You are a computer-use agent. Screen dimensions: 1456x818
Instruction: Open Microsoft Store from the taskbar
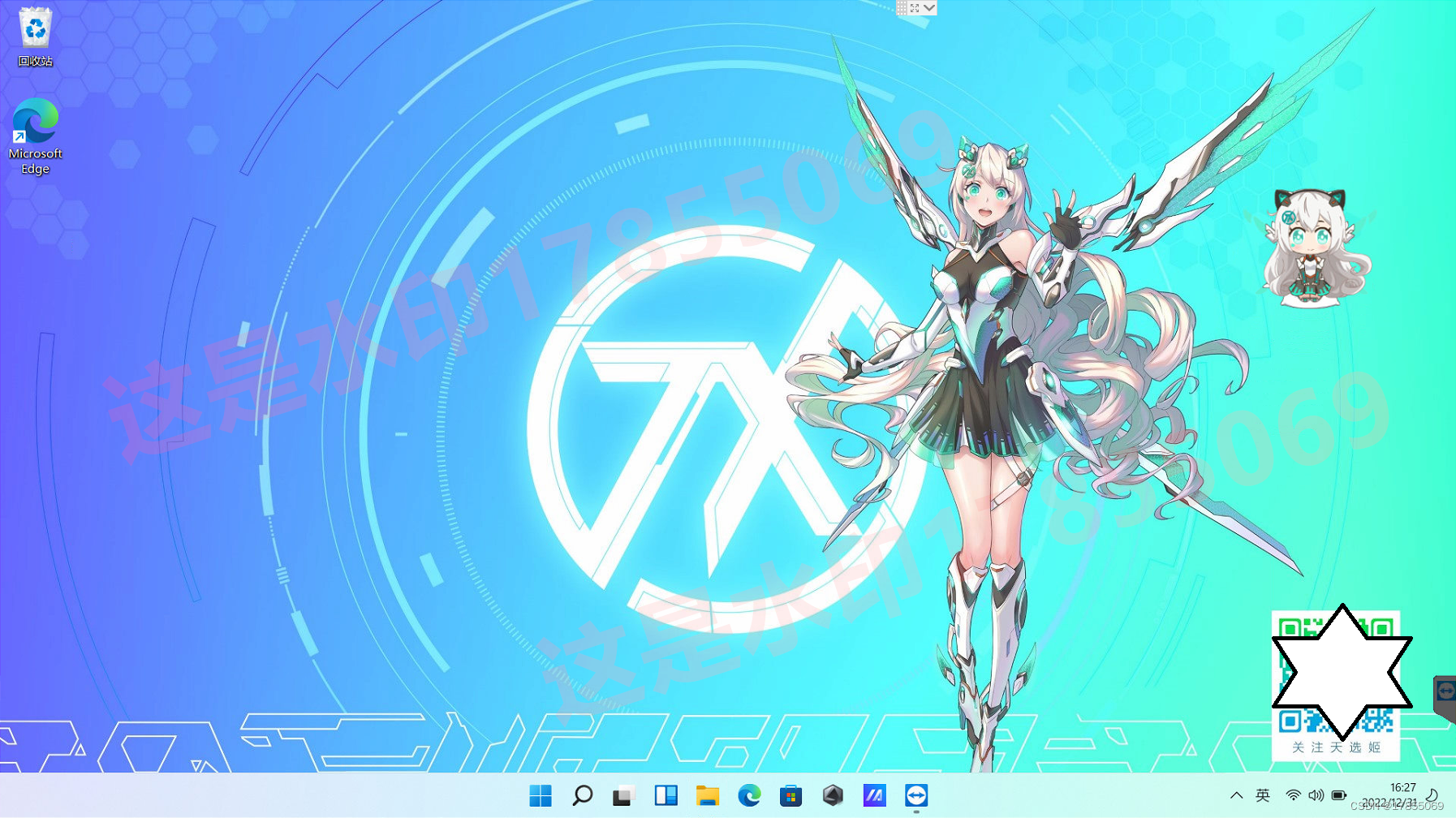(790, 795)
